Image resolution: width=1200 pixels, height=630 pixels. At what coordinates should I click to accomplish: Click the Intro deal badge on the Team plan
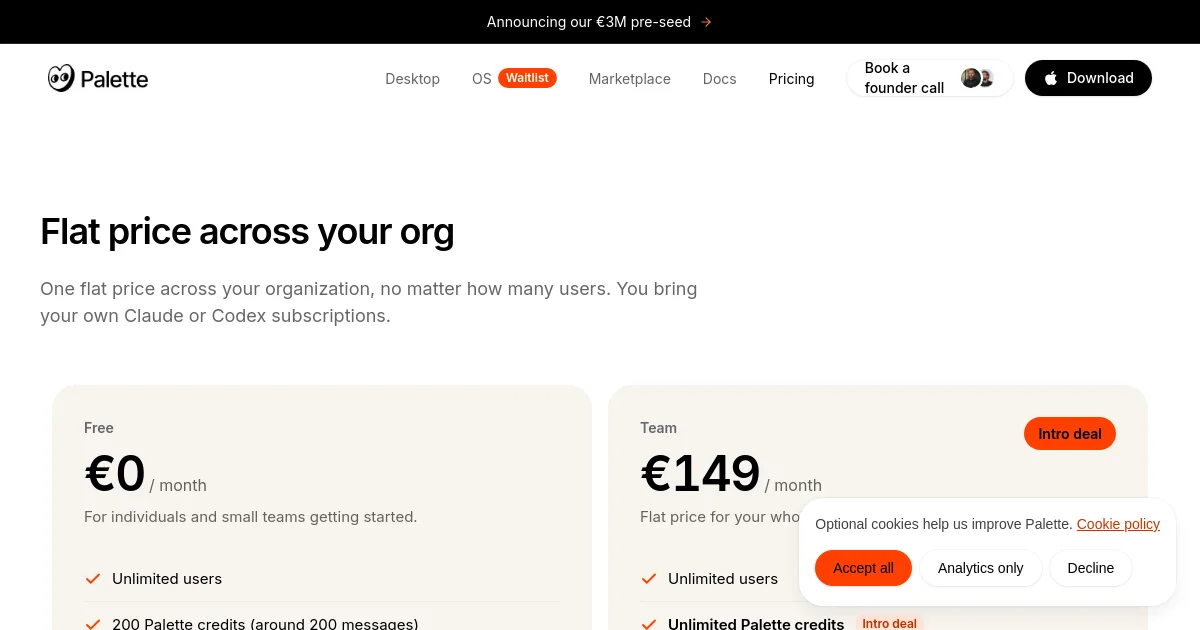point(1070,434)
